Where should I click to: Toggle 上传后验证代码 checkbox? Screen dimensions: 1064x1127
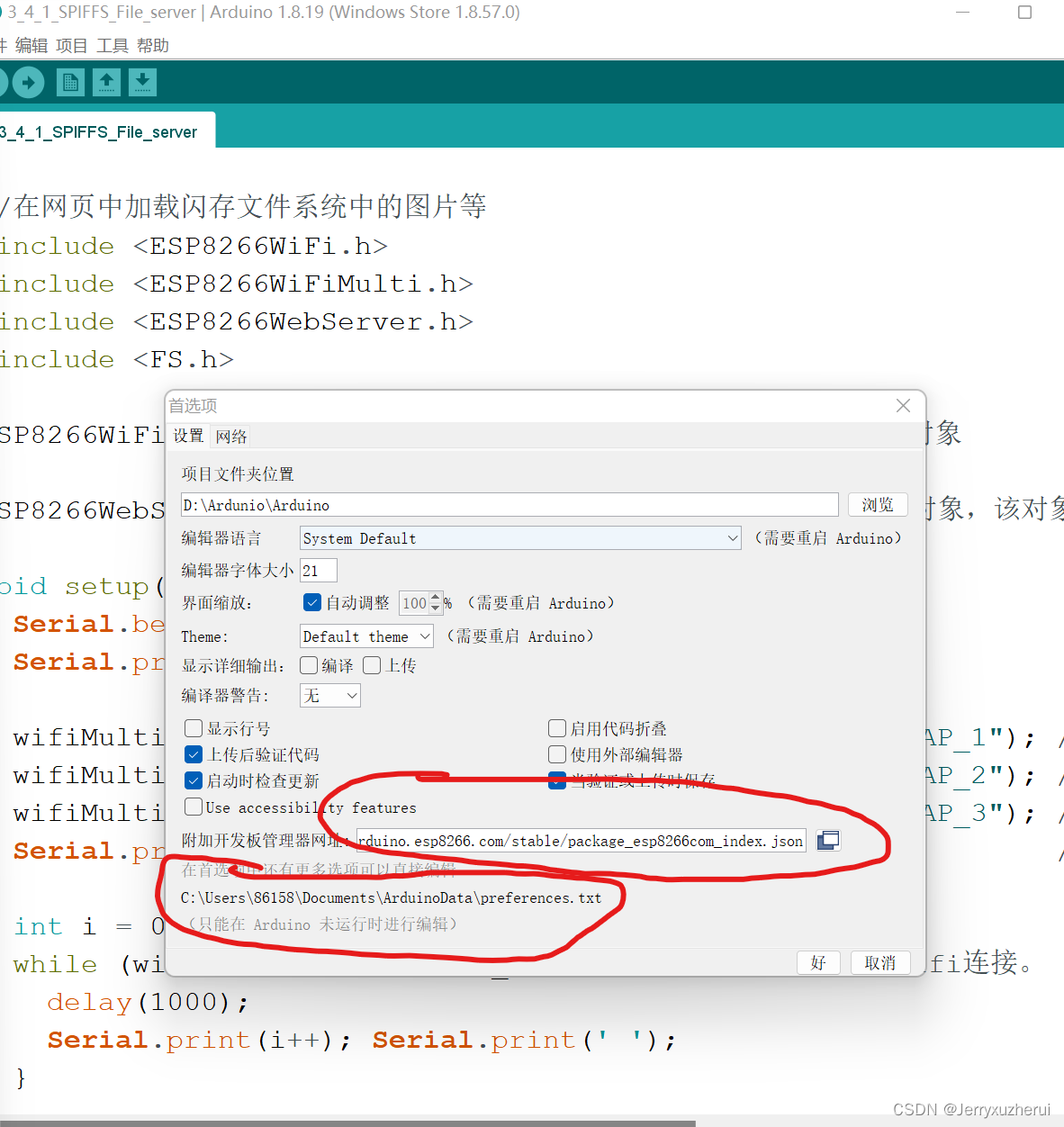[194, 754]
